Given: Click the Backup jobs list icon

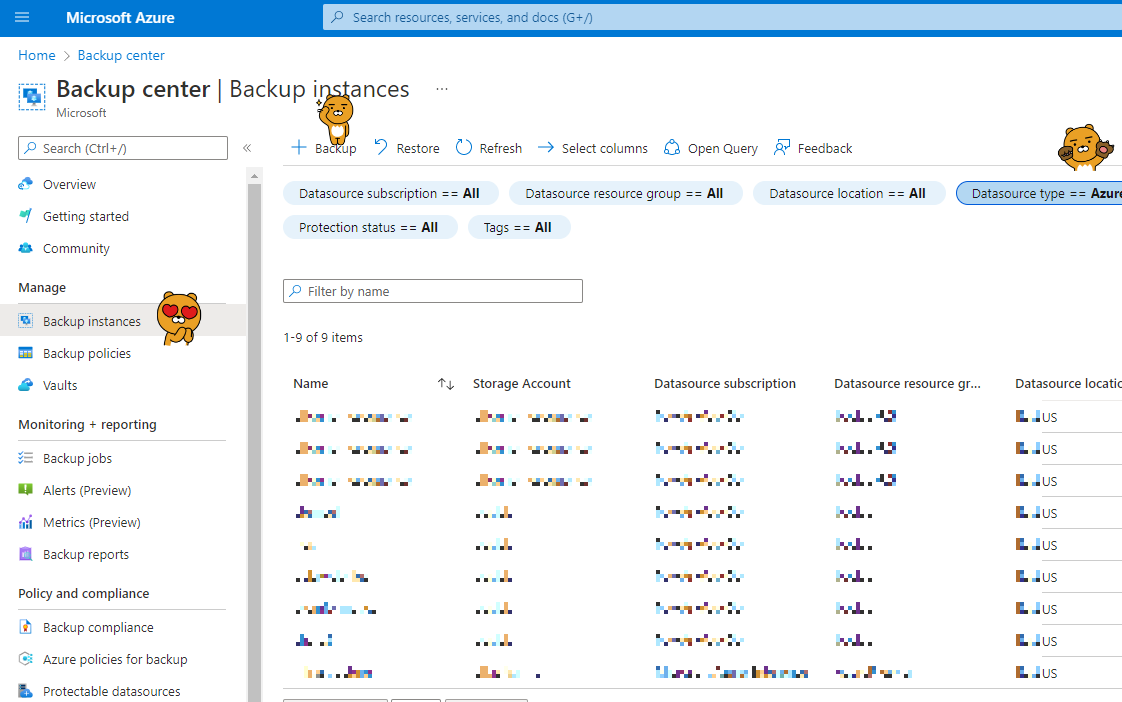Looking at the screenshot, I should pyautogui.click(x=26, y=458).
